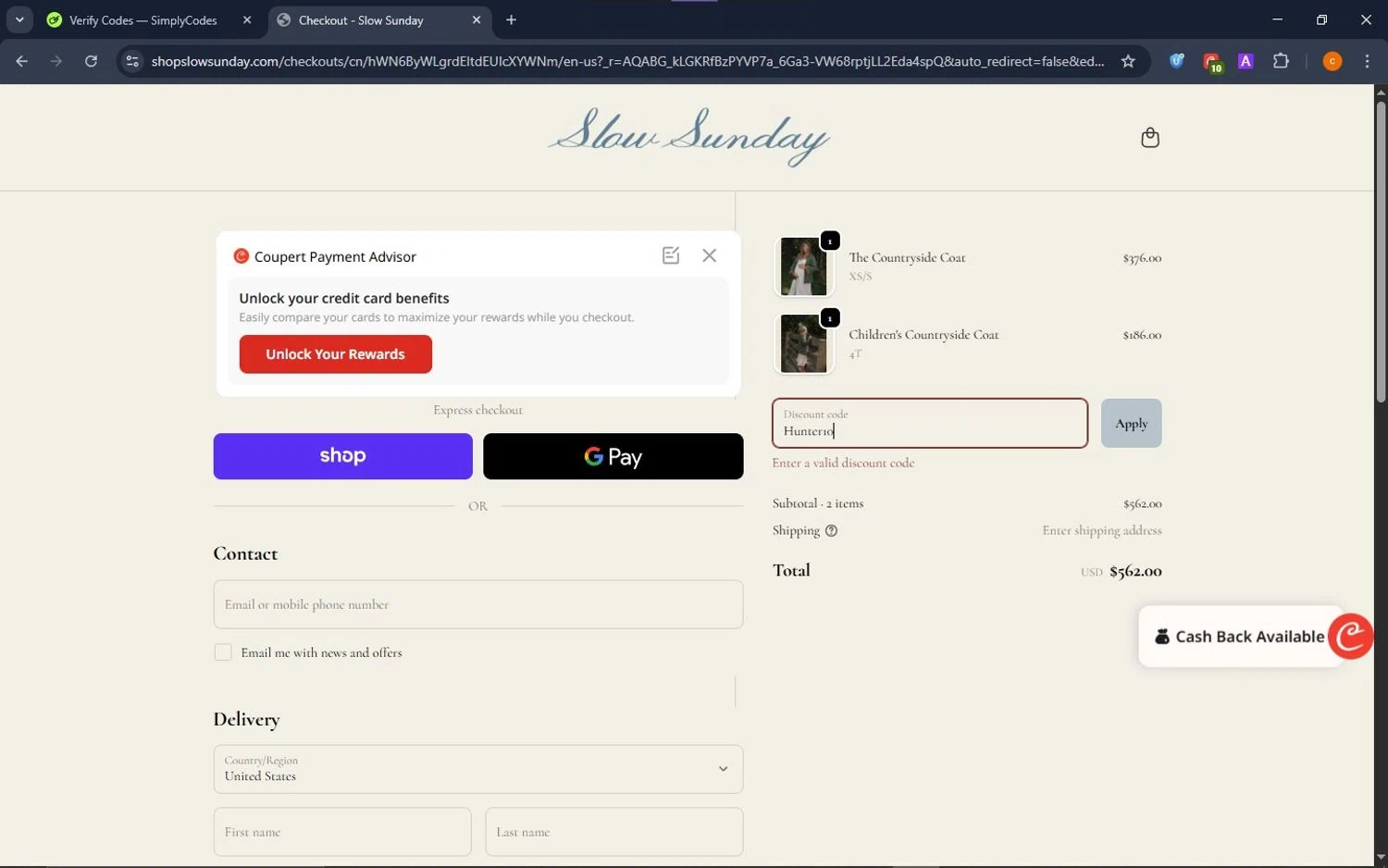
Task: Click the 'Enter a valid discount code' error
Action: (843, 463)
